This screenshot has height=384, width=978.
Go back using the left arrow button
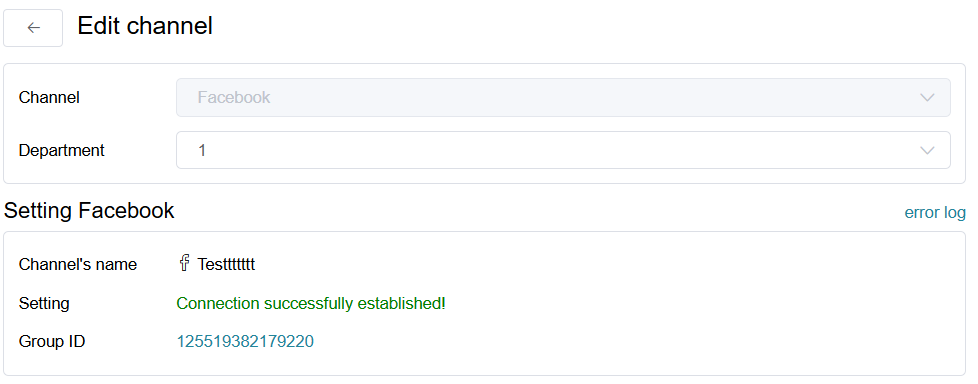click(x=33, y=28)
